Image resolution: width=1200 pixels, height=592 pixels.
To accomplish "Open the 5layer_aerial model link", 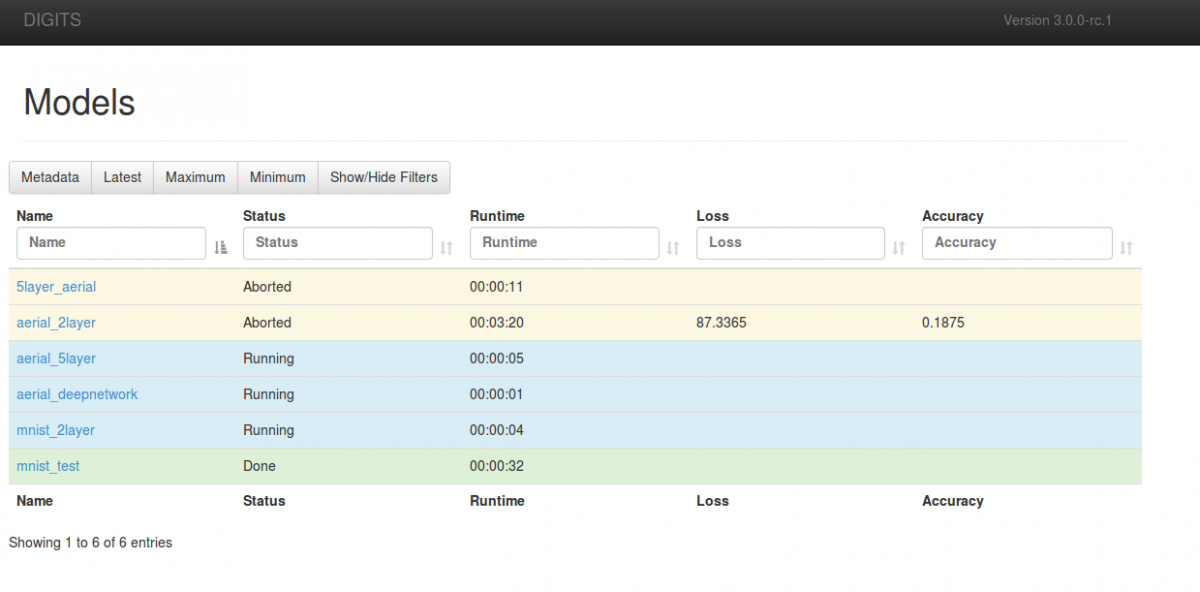I will click(56, 287).
